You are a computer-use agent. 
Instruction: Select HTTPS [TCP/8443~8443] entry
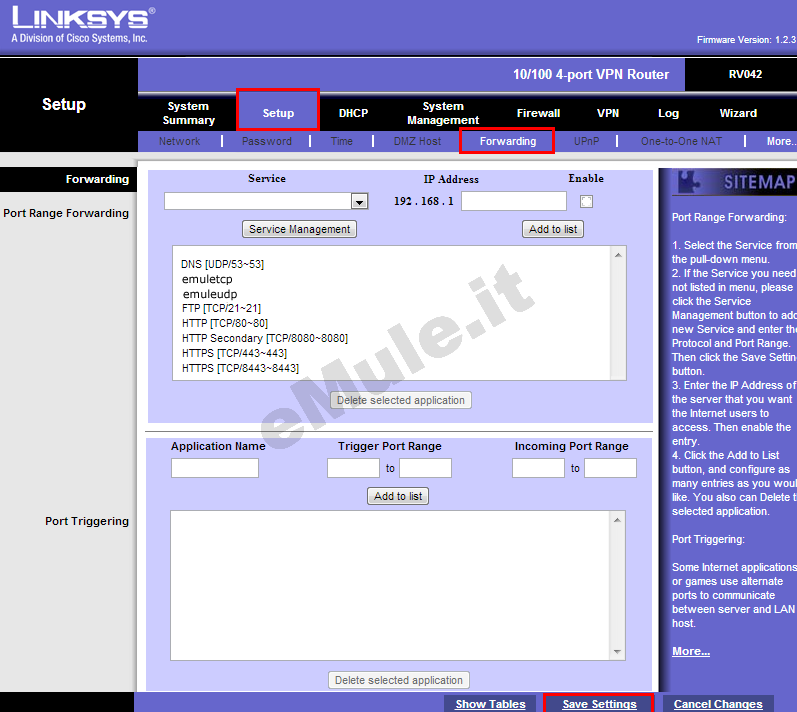pos(240,368)
